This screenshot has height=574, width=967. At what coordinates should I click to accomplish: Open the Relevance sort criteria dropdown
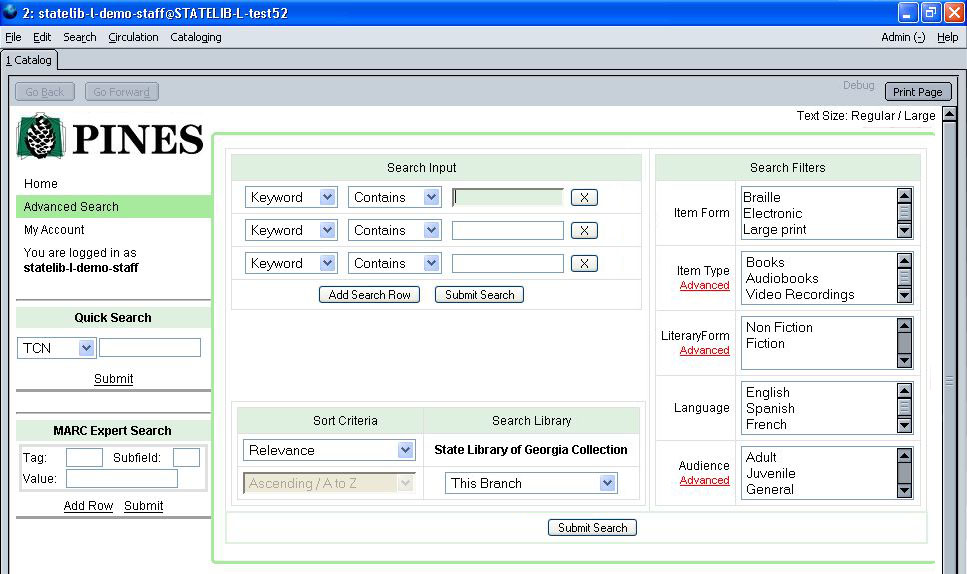pos(328,451)
